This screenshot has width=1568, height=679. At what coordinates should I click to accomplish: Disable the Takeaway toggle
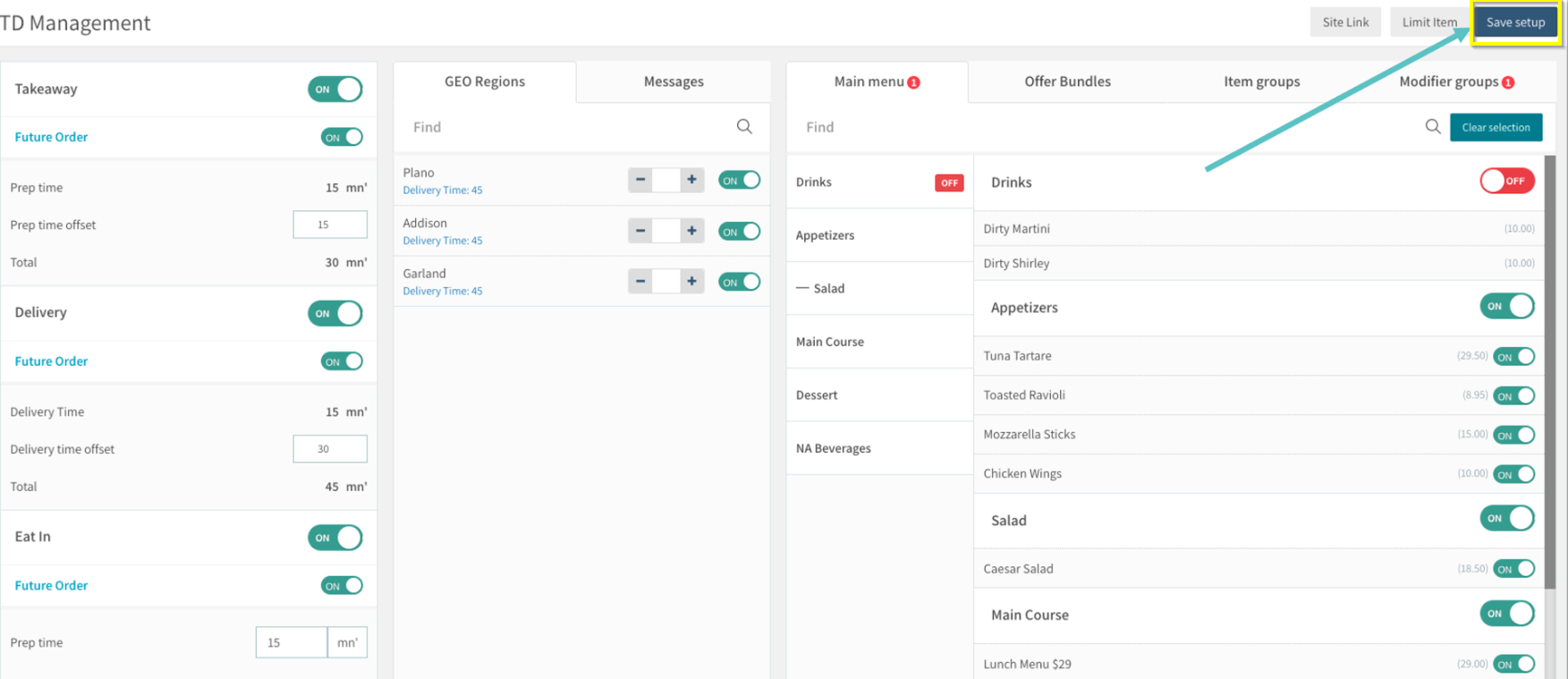[x=335, y=89]
